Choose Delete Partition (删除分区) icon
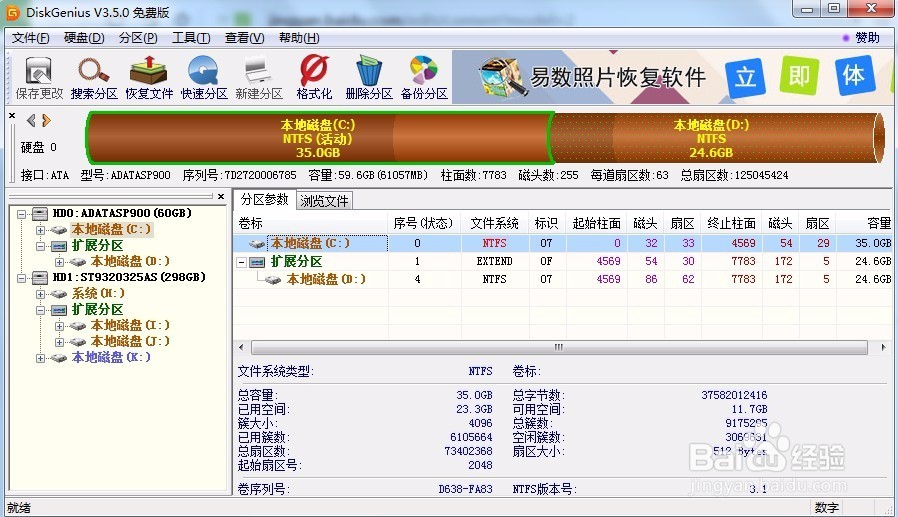Screen dimensions: 898x517 pos(369,78)
